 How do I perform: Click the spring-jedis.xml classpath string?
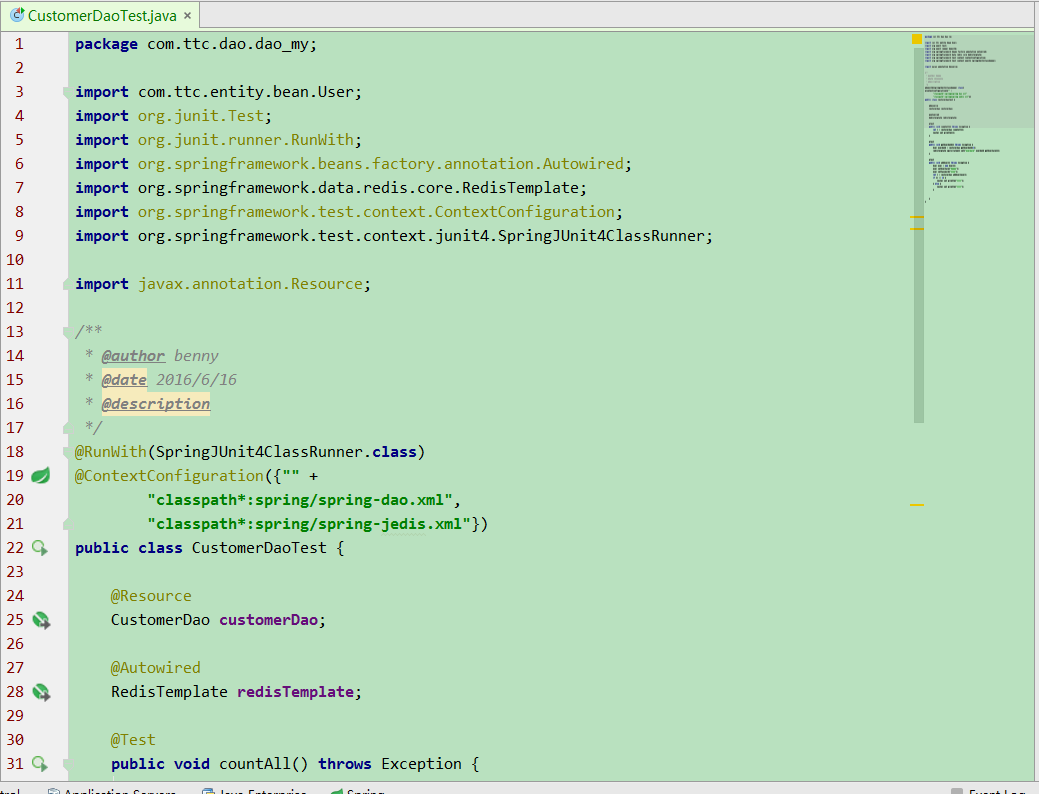(x=309, y=524)
